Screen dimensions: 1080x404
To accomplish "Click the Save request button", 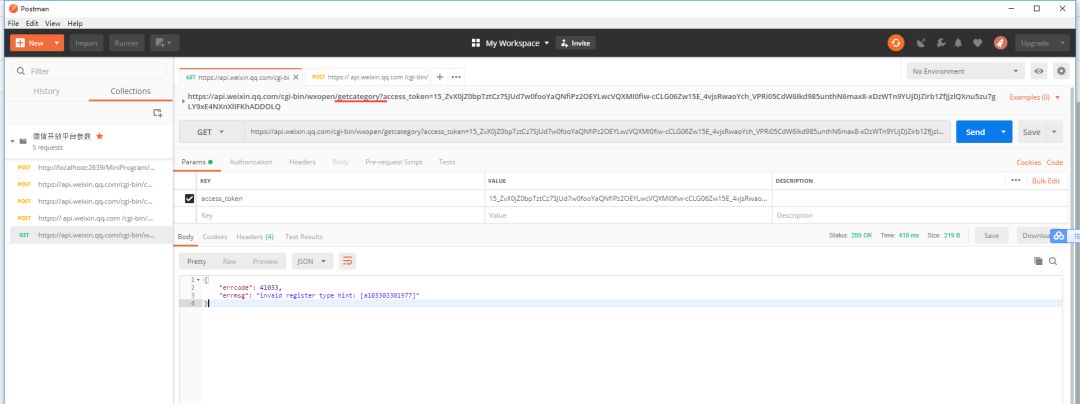I will pos(1031,131).
